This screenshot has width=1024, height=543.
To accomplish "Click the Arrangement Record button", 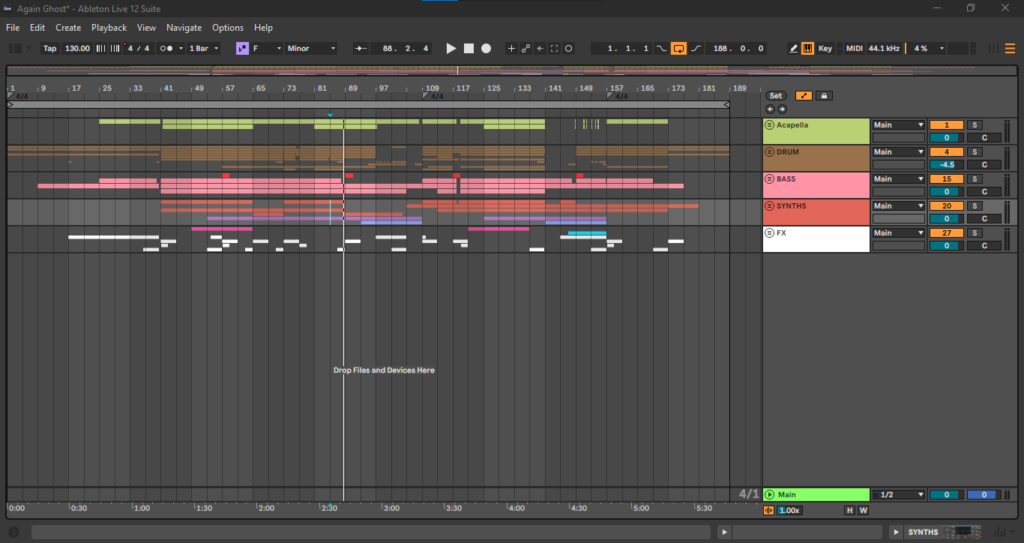I will coord(486,48).
